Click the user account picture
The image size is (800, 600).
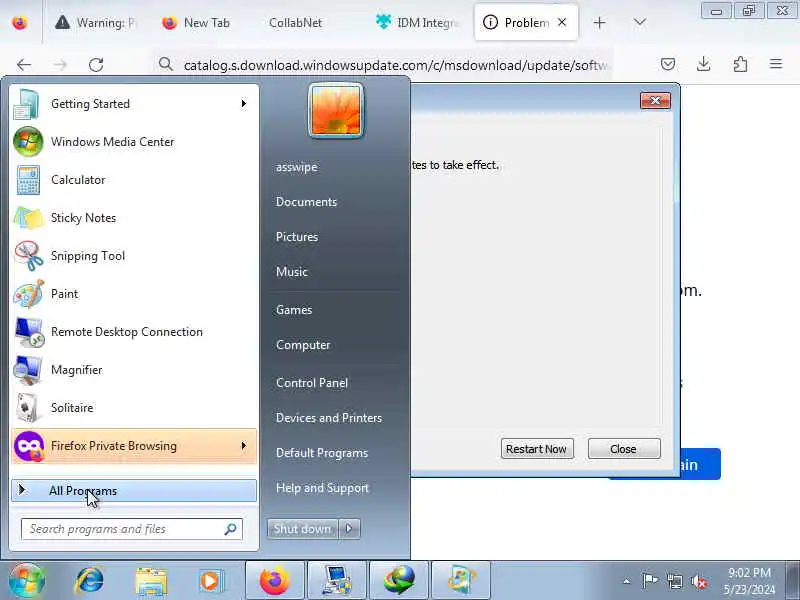[x=336, y=110]
